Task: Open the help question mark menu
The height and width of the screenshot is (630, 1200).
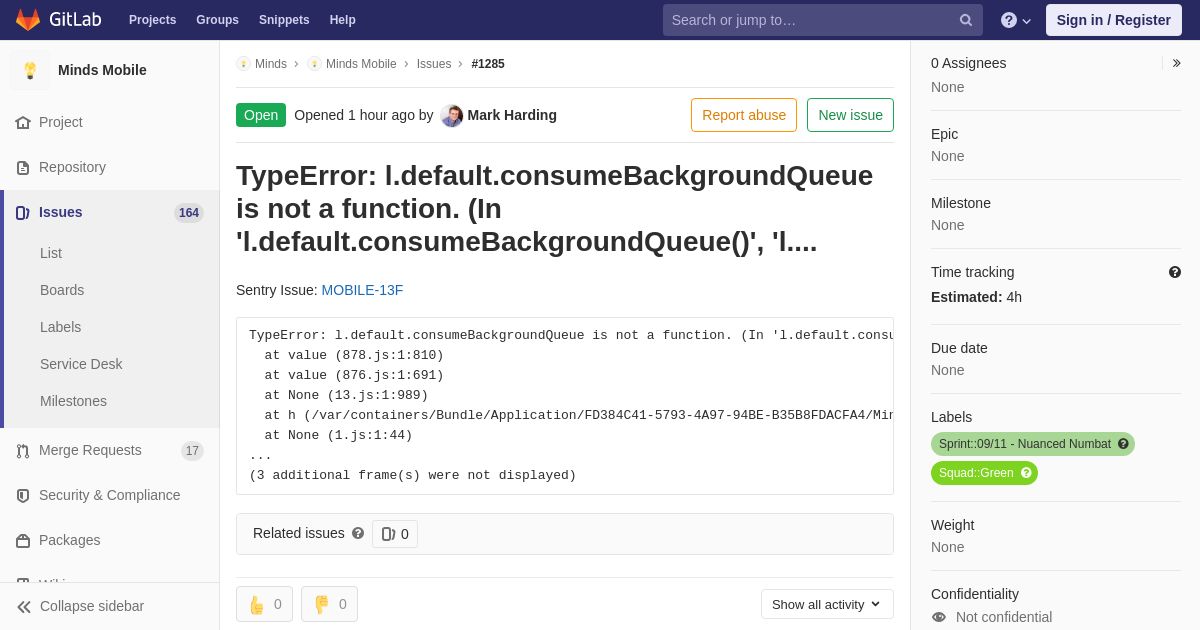Action: 1016,20
